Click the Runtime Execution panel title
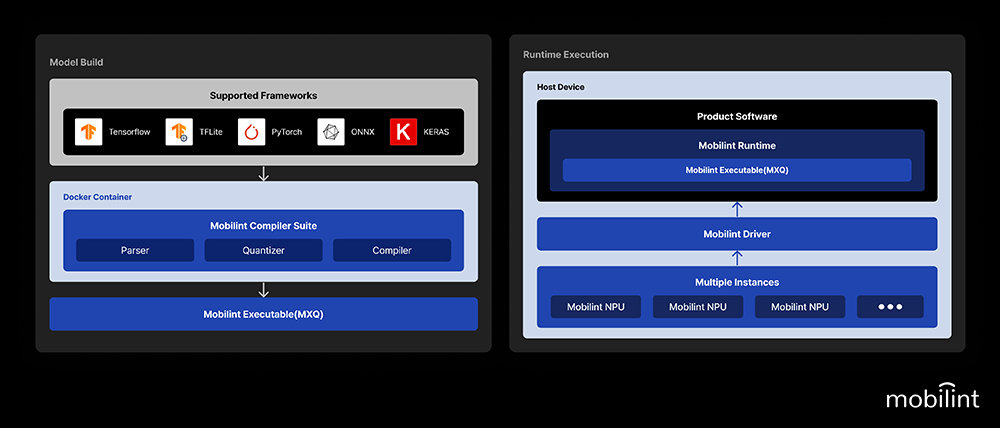The height and width of the screenshot is (428, 1000). [x=566, y=54]
